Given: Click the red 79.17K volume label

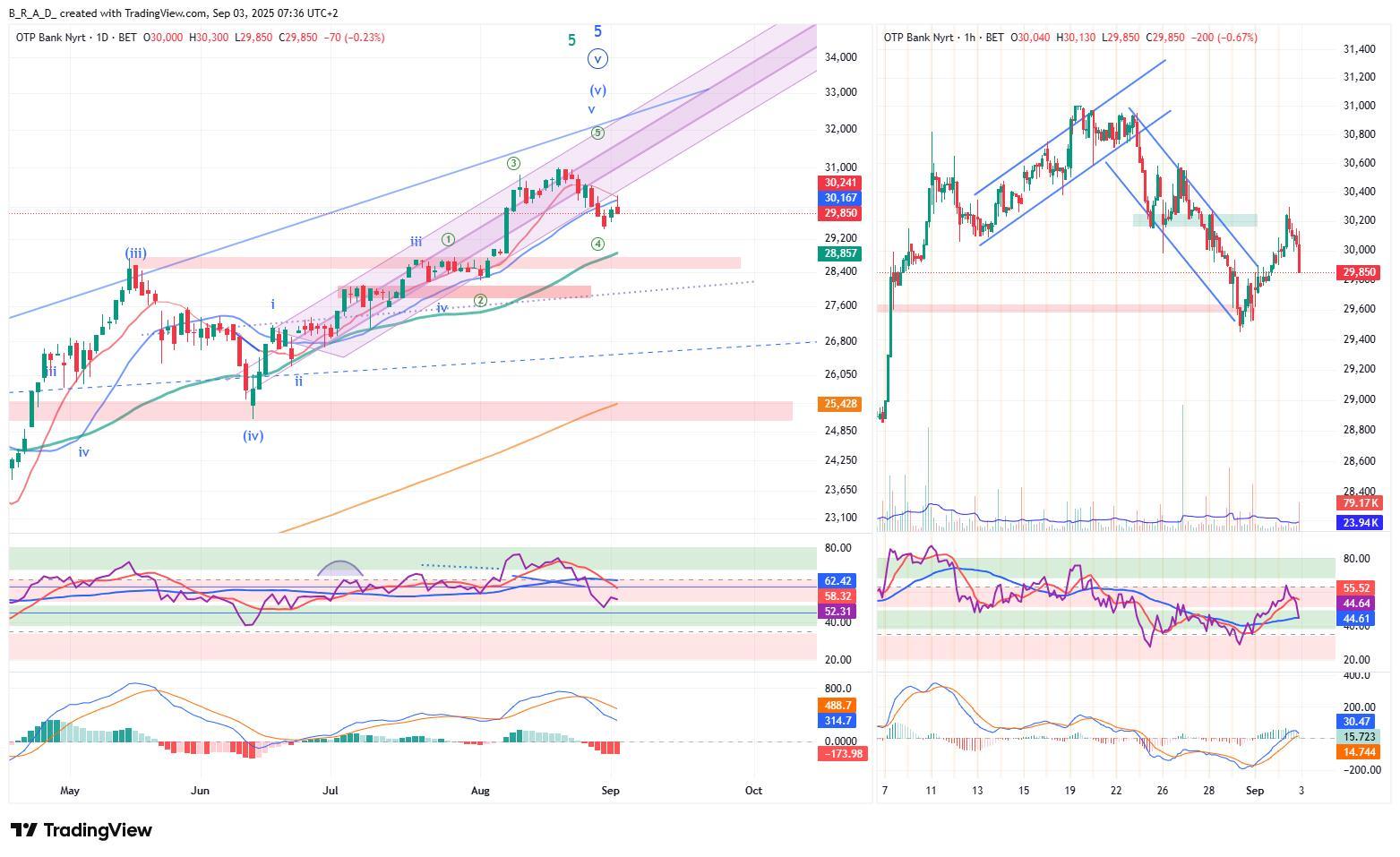Looking at the screenshot, I should 1359,503.
